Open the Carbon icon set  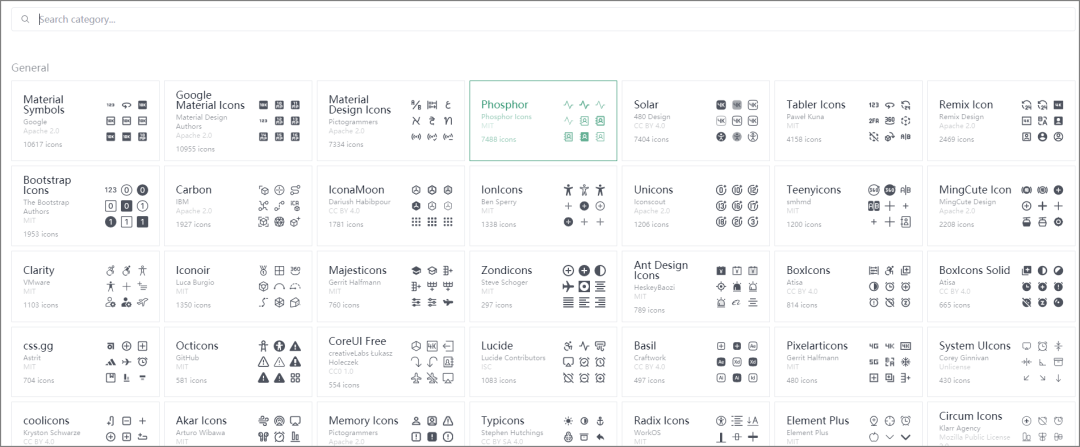point(238,205)
